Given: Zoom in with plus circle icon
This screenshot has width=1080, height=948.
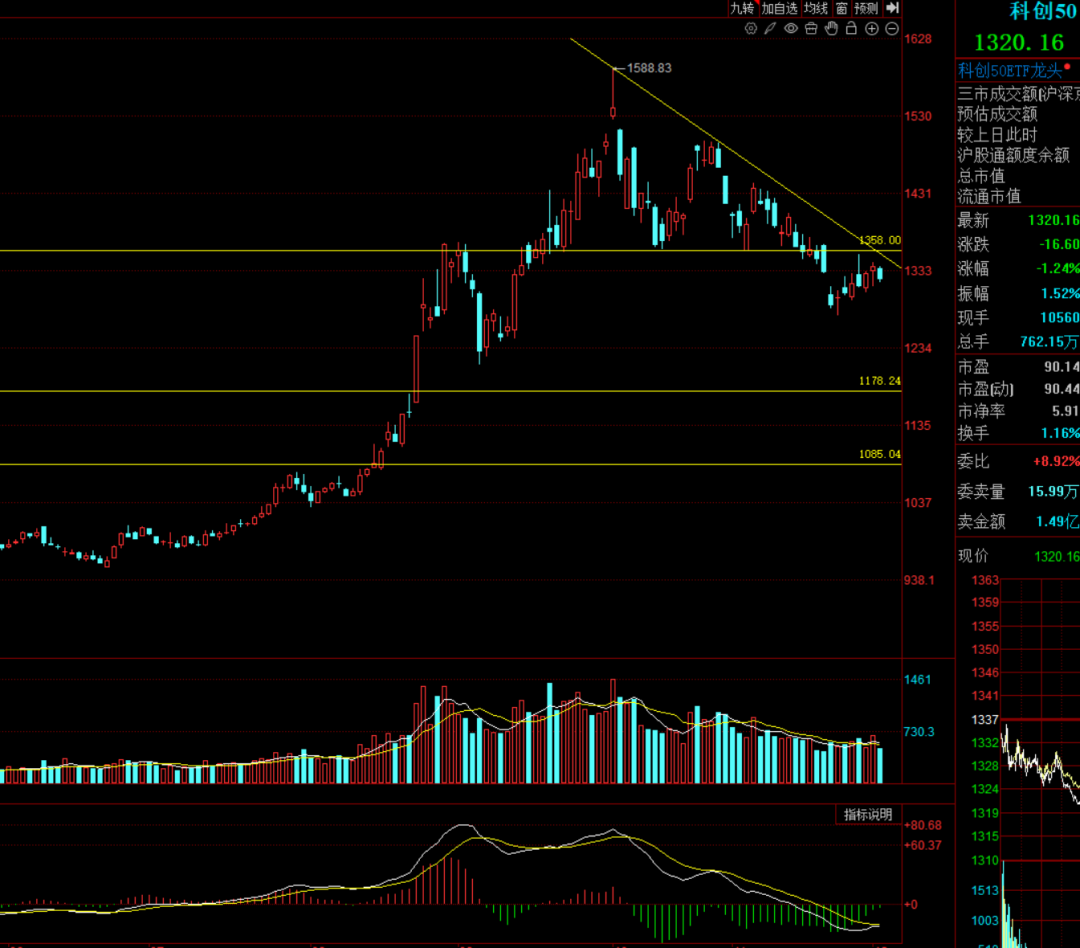Looking at the screenshot, I should click(871, 29).
